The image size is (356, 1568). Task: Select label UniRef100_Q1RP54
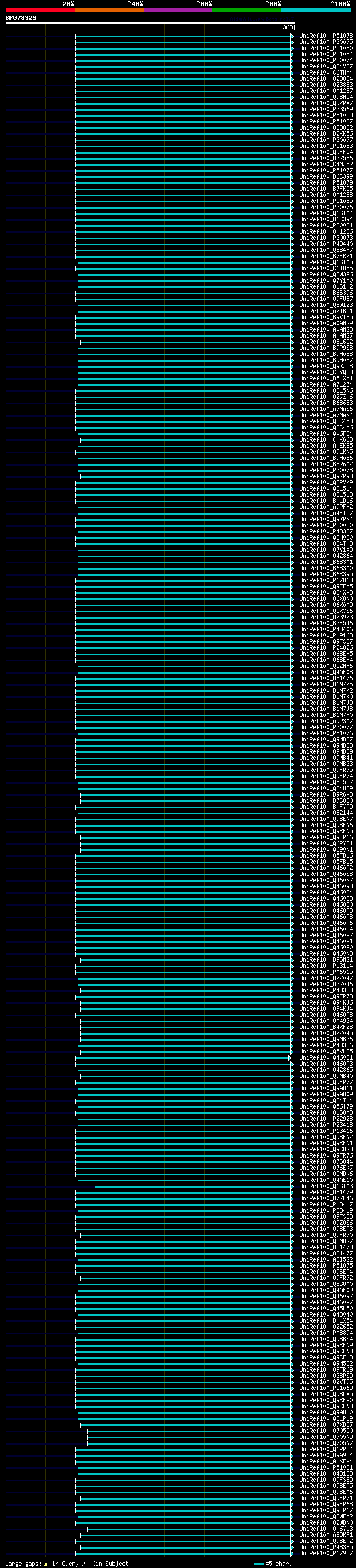coord(326,1450)
